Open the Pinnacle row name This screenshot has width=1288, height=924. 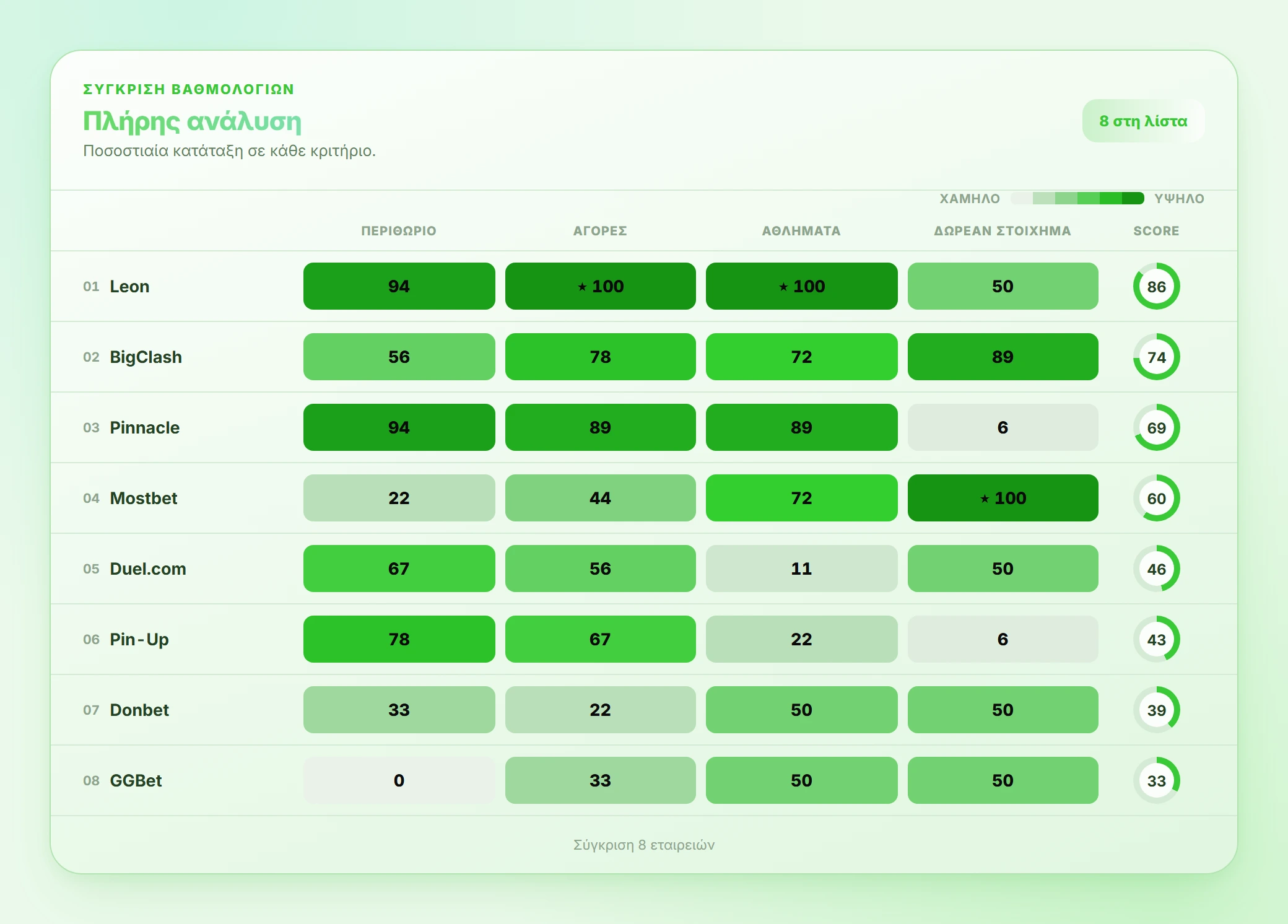pyautogui.click(x=144, y=427)
